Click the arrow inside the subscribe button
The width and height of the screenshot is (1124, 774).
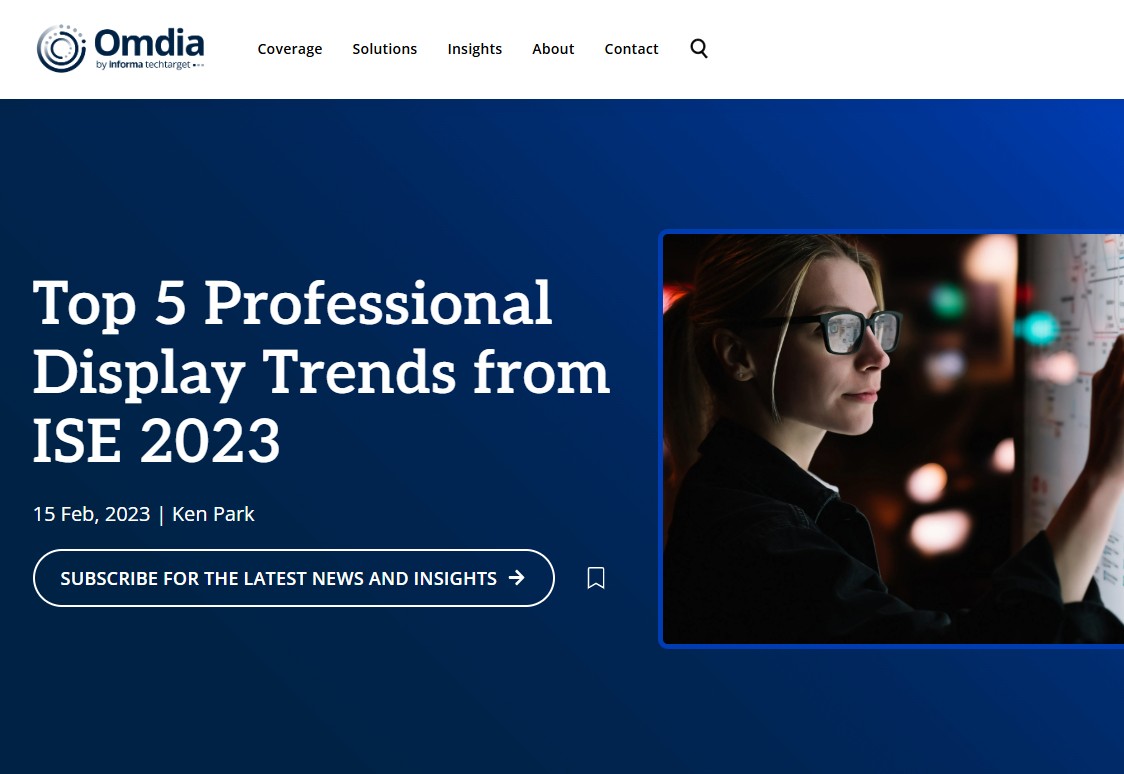[518, 578]
